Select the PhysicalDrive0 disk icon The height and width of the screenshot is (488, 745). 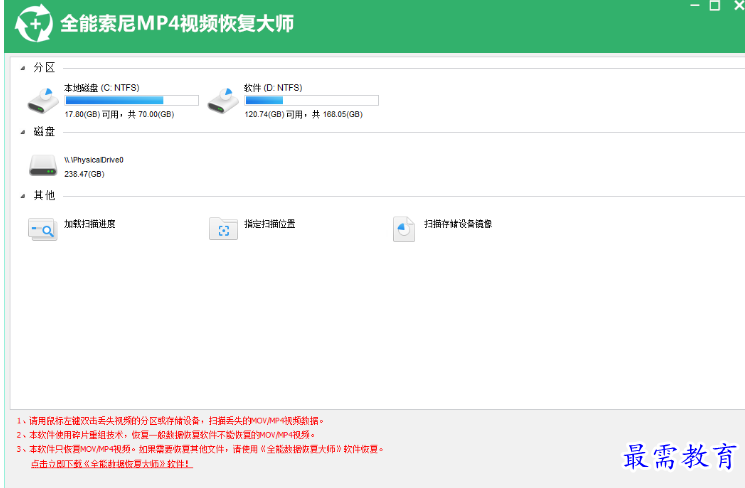(x=43, y=165)
